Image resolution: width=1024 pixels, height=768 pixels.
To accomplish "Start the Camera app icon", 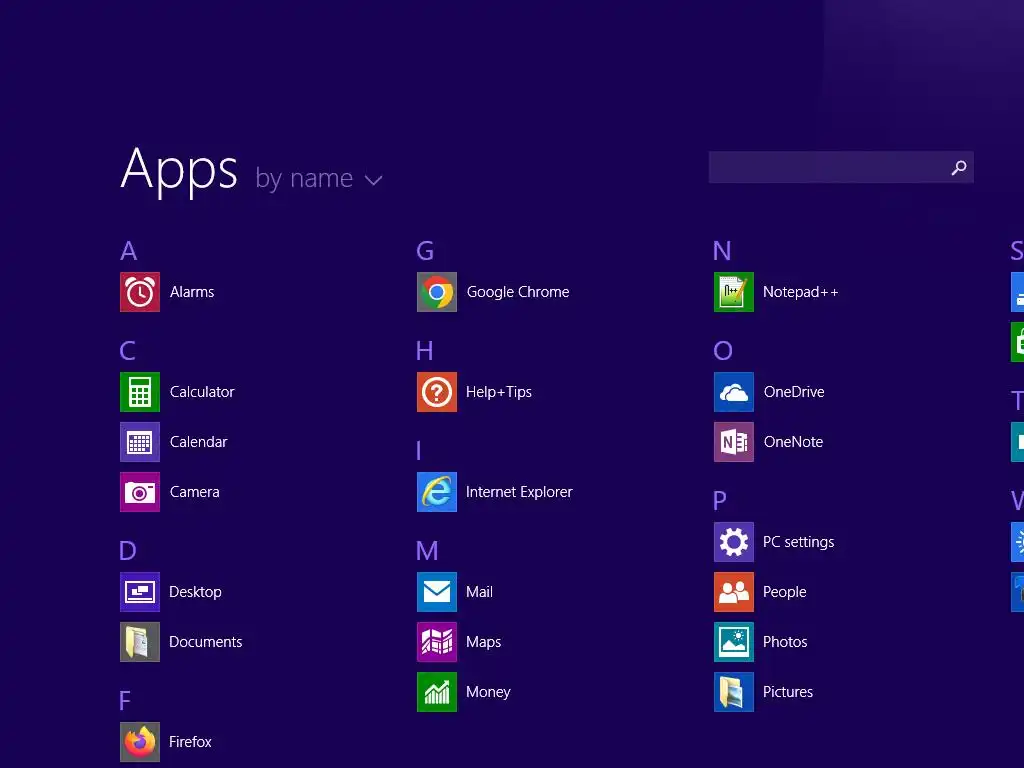I will [x=140, y=492].
